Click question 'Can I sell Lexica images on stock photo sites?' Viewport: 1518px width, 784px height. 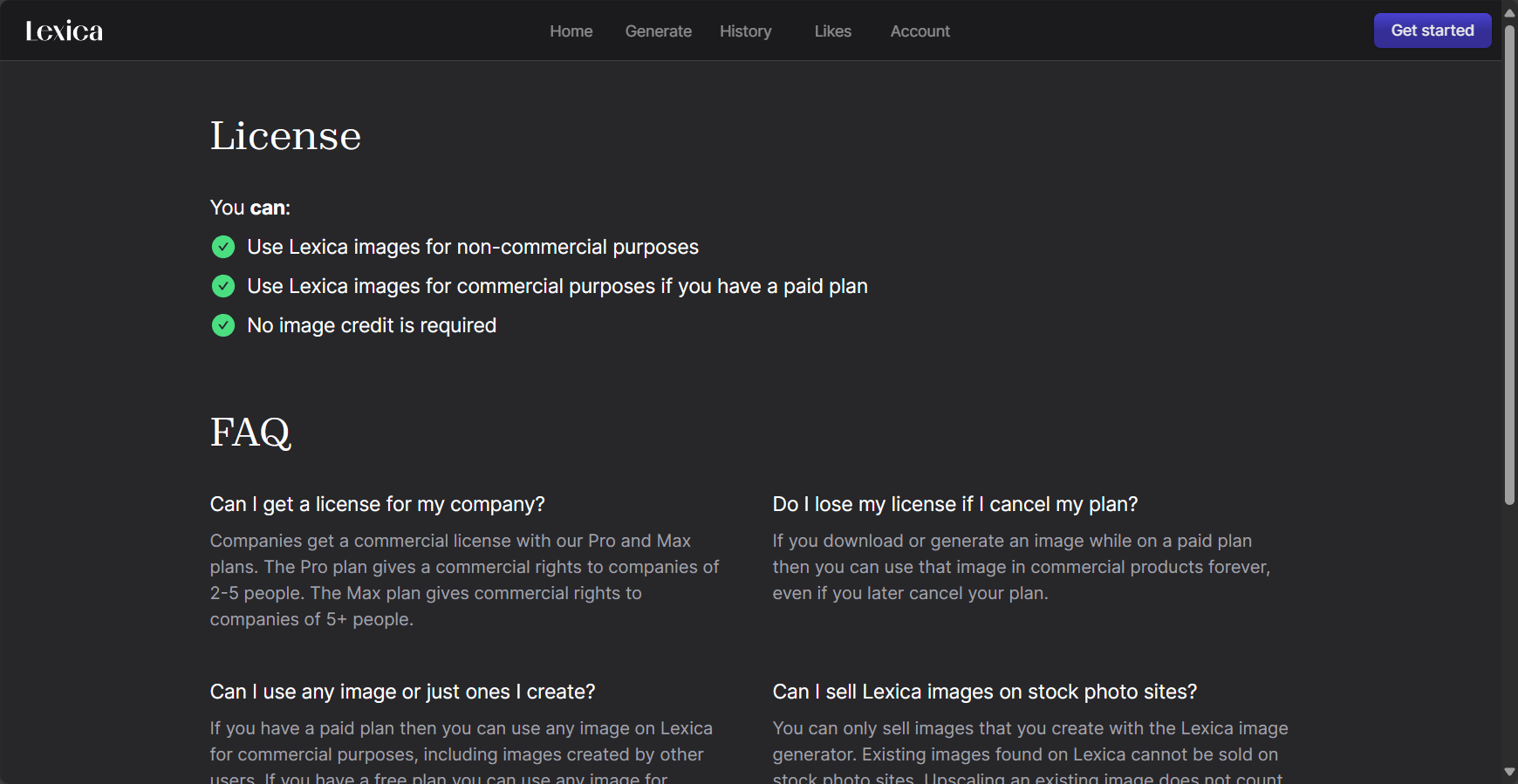[x=985, y=692]
